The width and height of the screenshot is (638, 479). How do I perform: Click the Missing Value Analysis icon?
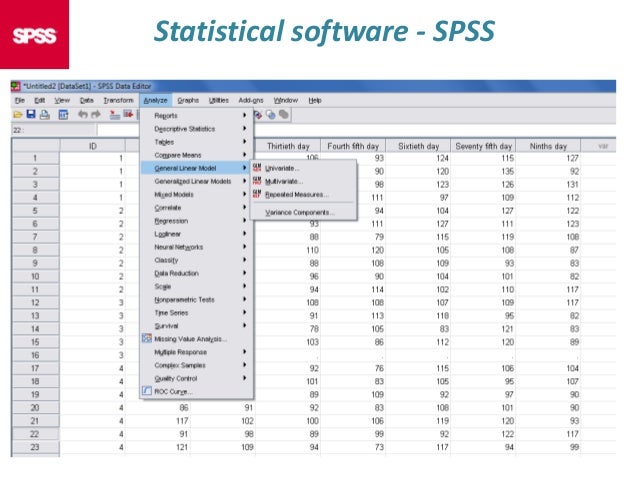click(147, 338)
